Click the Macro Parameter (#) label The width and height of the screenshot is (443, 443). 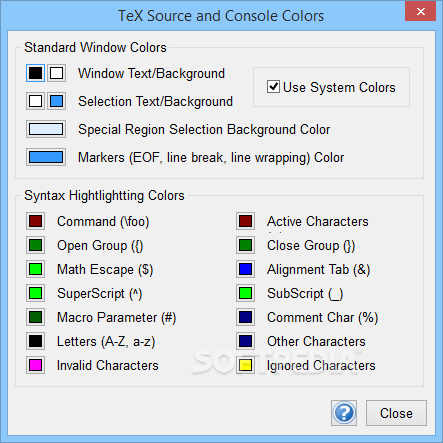[x=116, y=318]
